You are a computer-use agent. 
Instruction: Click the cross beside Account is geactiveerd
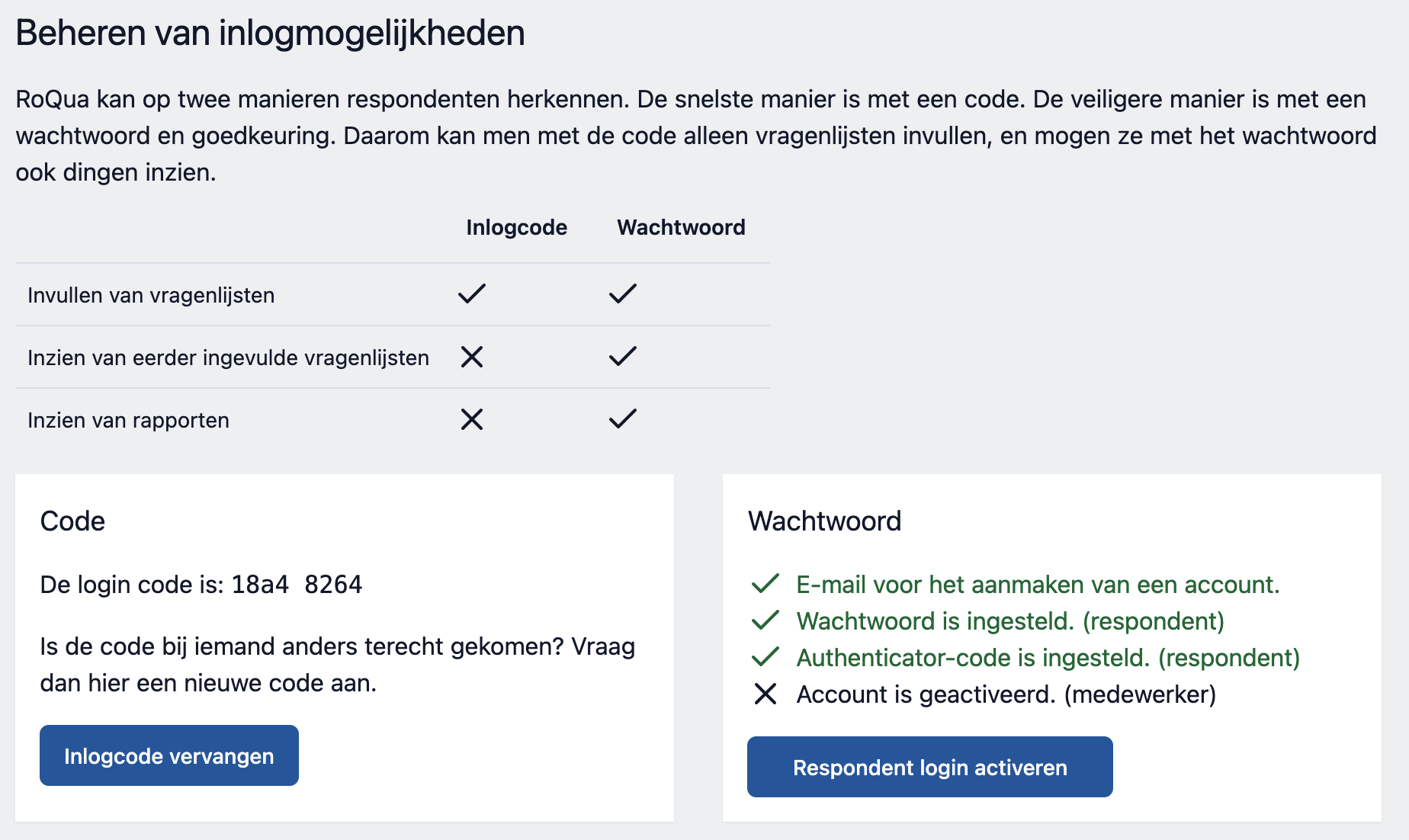(765, 694)
